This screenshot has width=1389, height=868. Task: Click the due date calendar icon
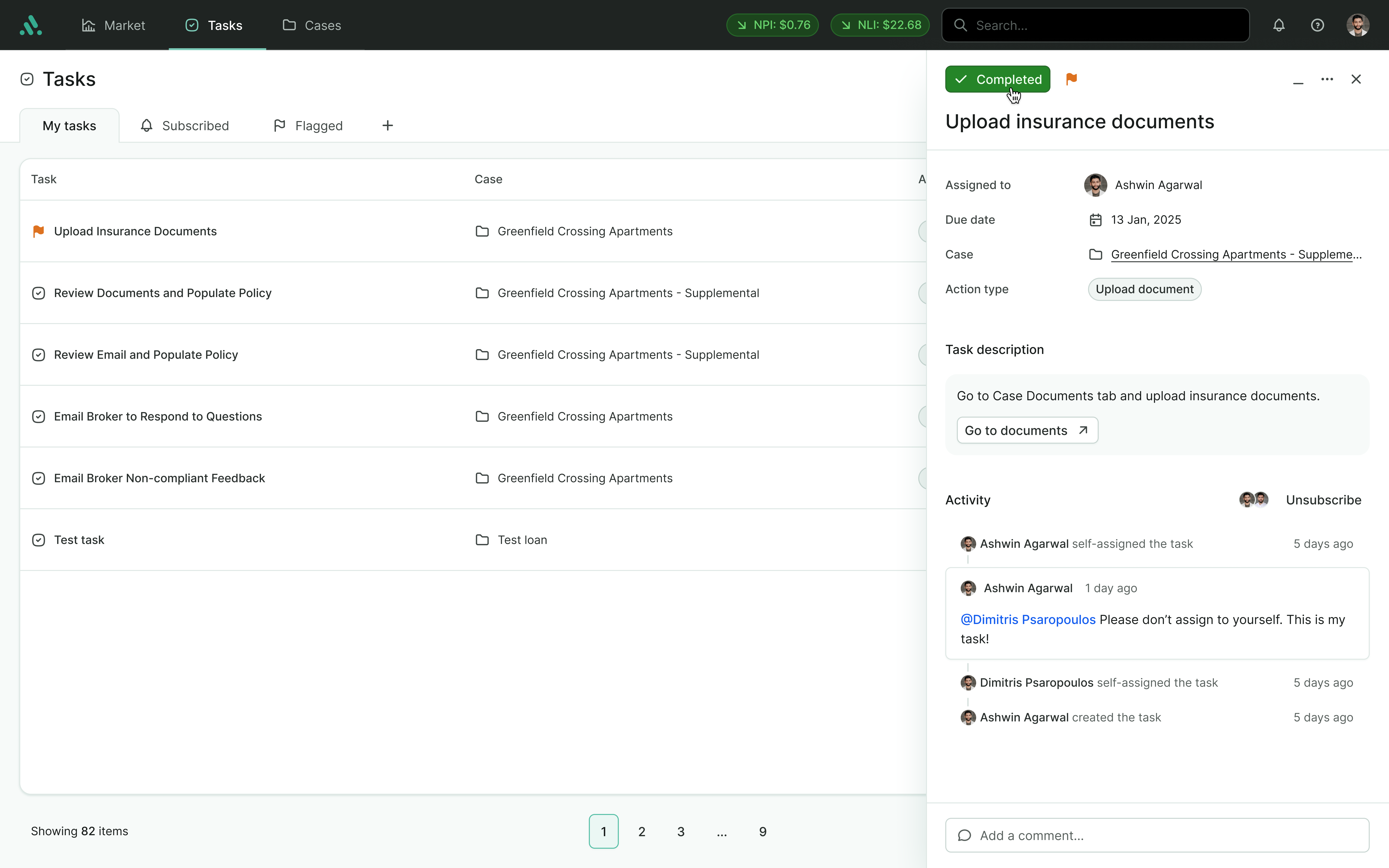coord(1095,220)
